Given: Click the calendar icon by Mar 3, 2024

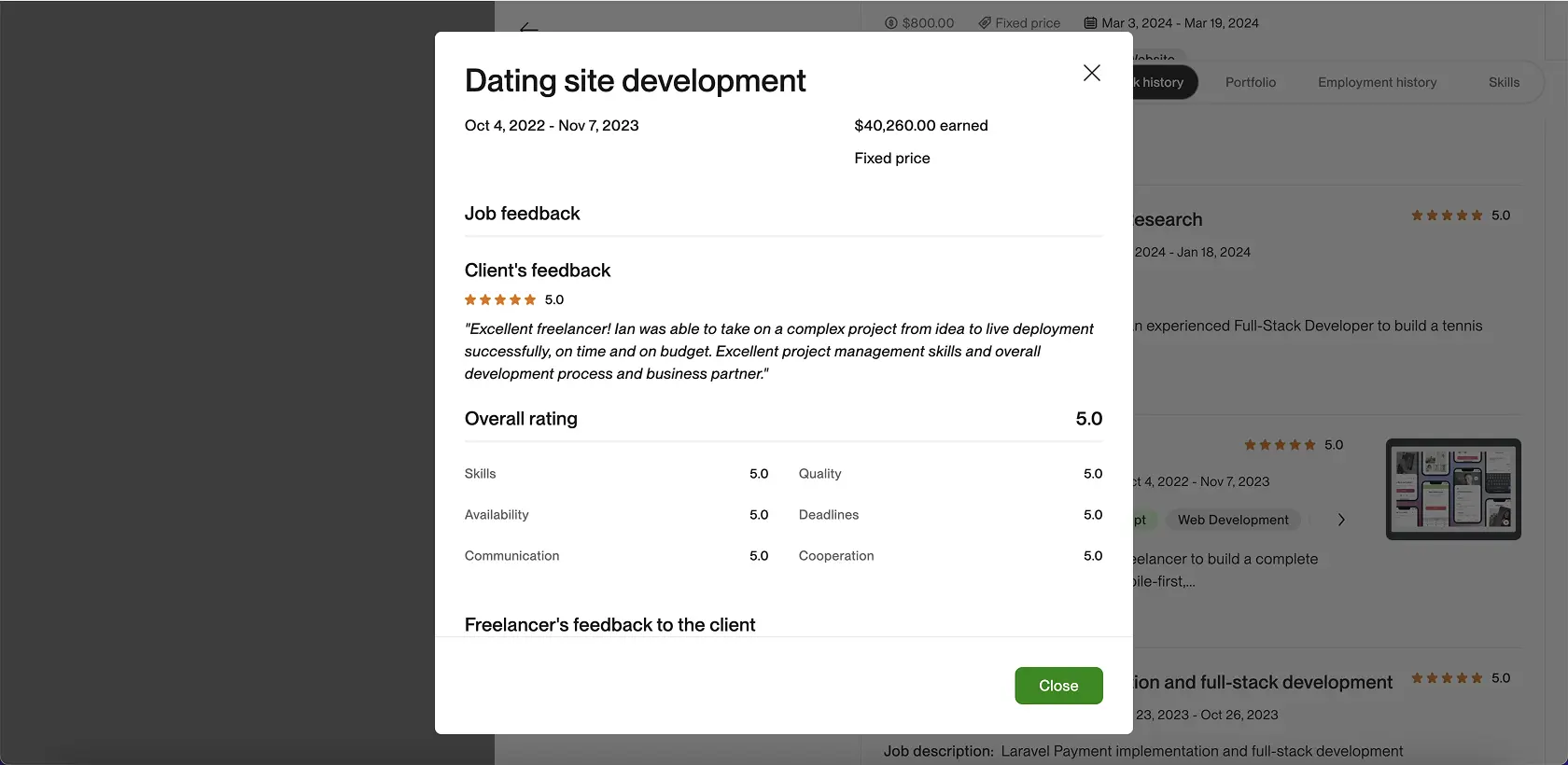Looking at the screenshot, I should 1090,23.
